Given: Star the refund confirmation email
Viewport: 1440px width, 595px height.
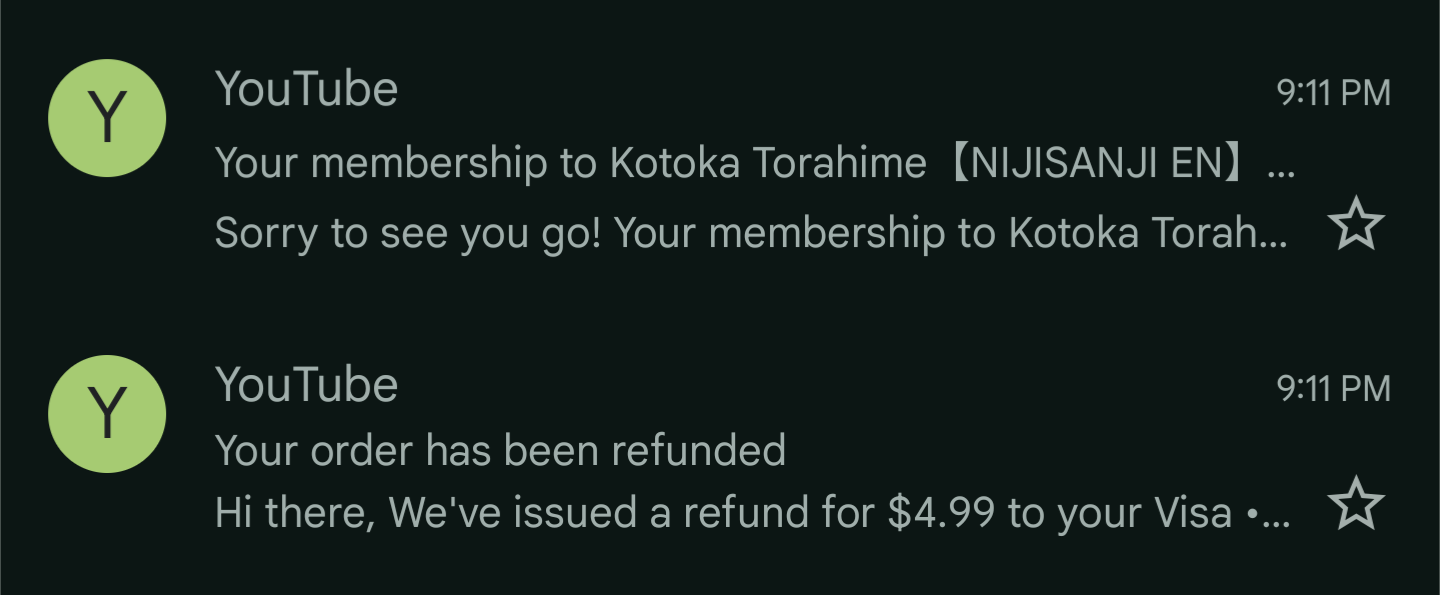Looking at the screenshot, I should click(x=1356, y=504).
